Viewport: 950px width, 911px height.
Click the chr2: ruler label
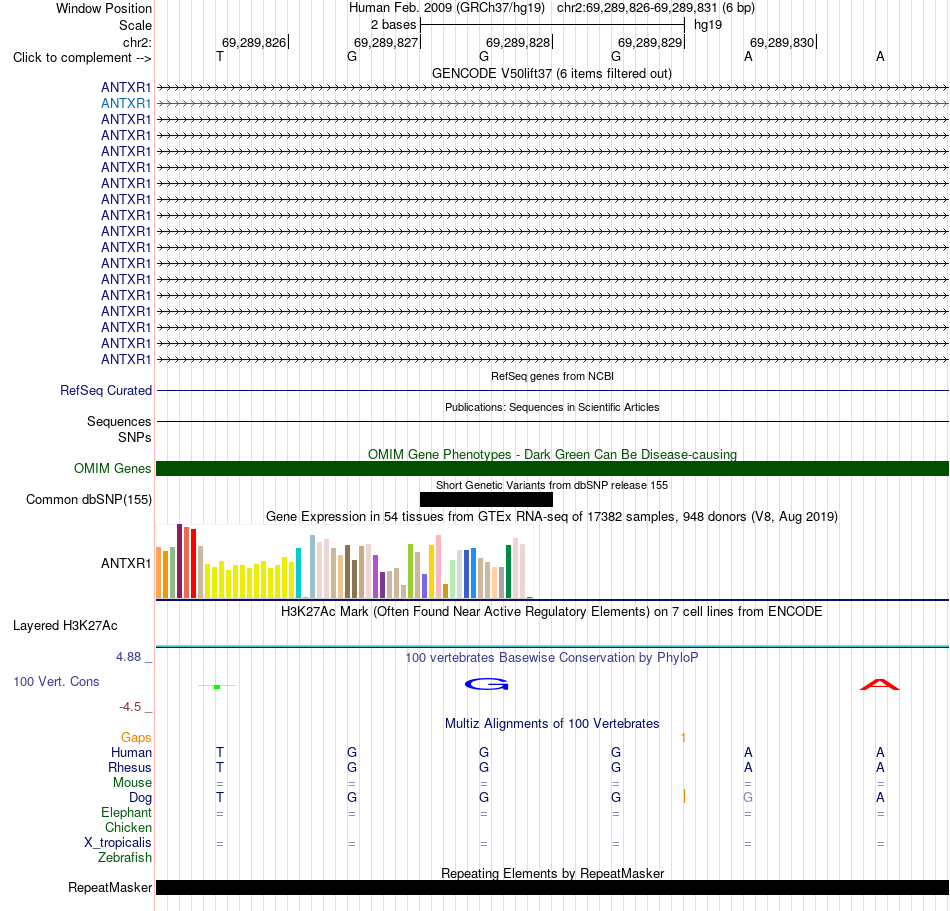click(137, 42)
